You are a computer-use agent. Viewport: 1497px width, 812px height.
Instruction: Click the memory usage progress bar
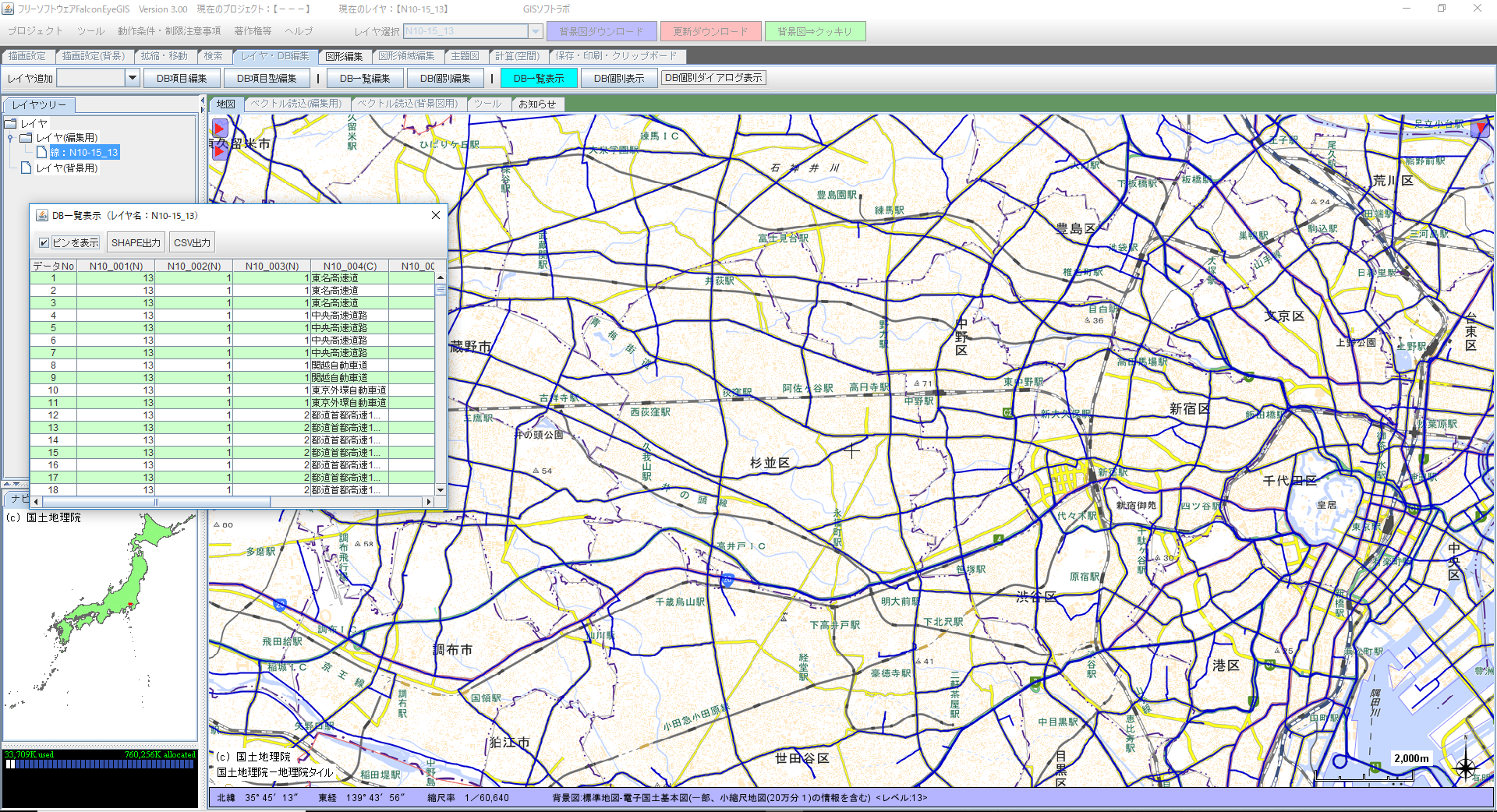(100, 764)
